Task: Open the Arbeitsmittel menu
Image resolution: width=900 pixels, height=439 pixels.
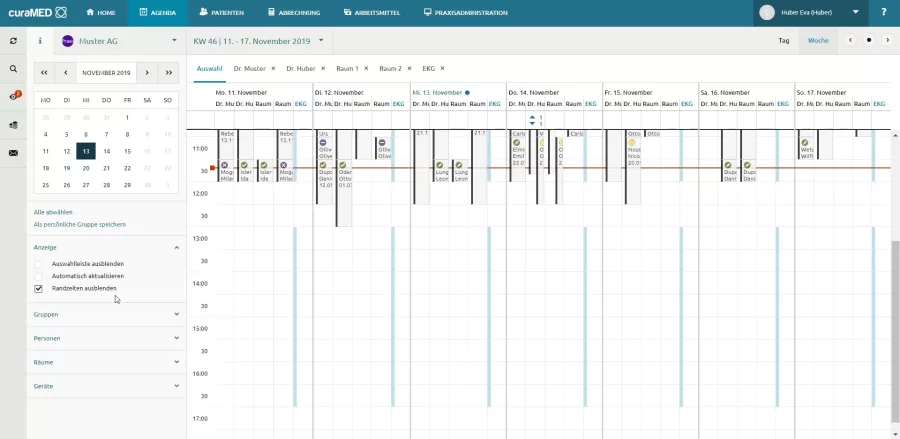Action: (371, 13)
